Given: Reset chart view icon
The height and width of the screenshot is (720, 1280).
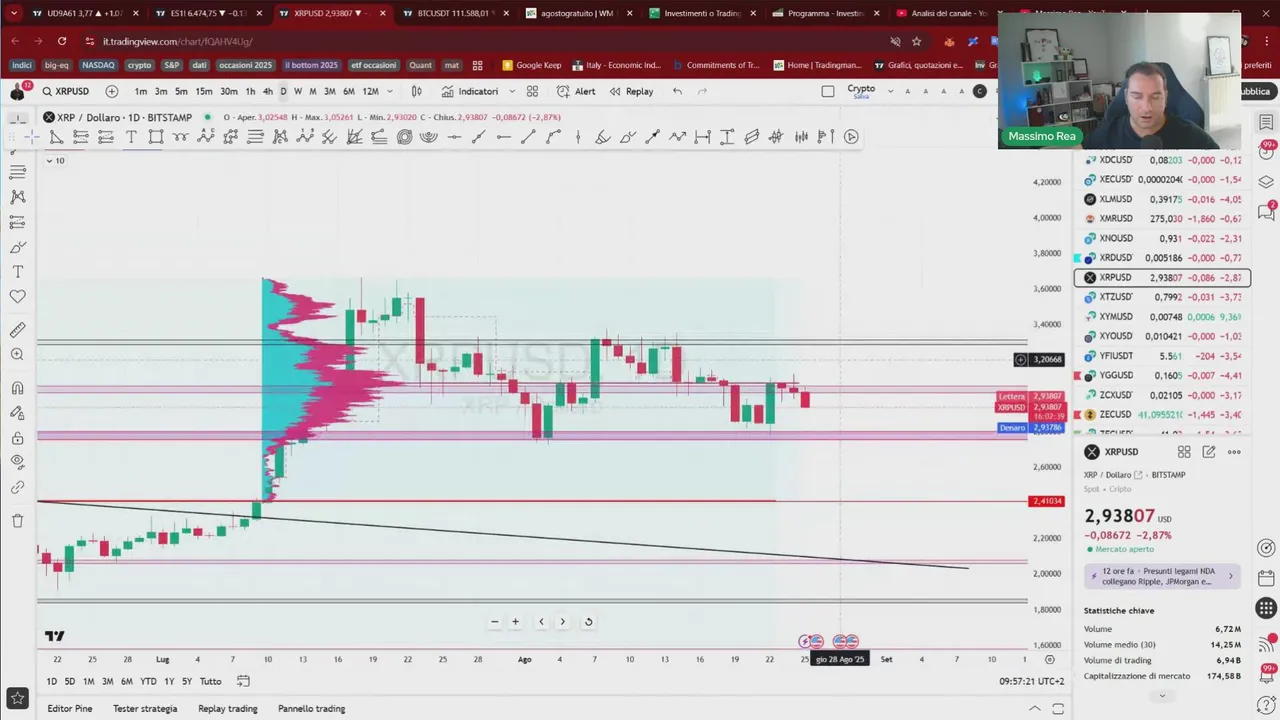Looking at the screenshot, I should pos(588,622).
